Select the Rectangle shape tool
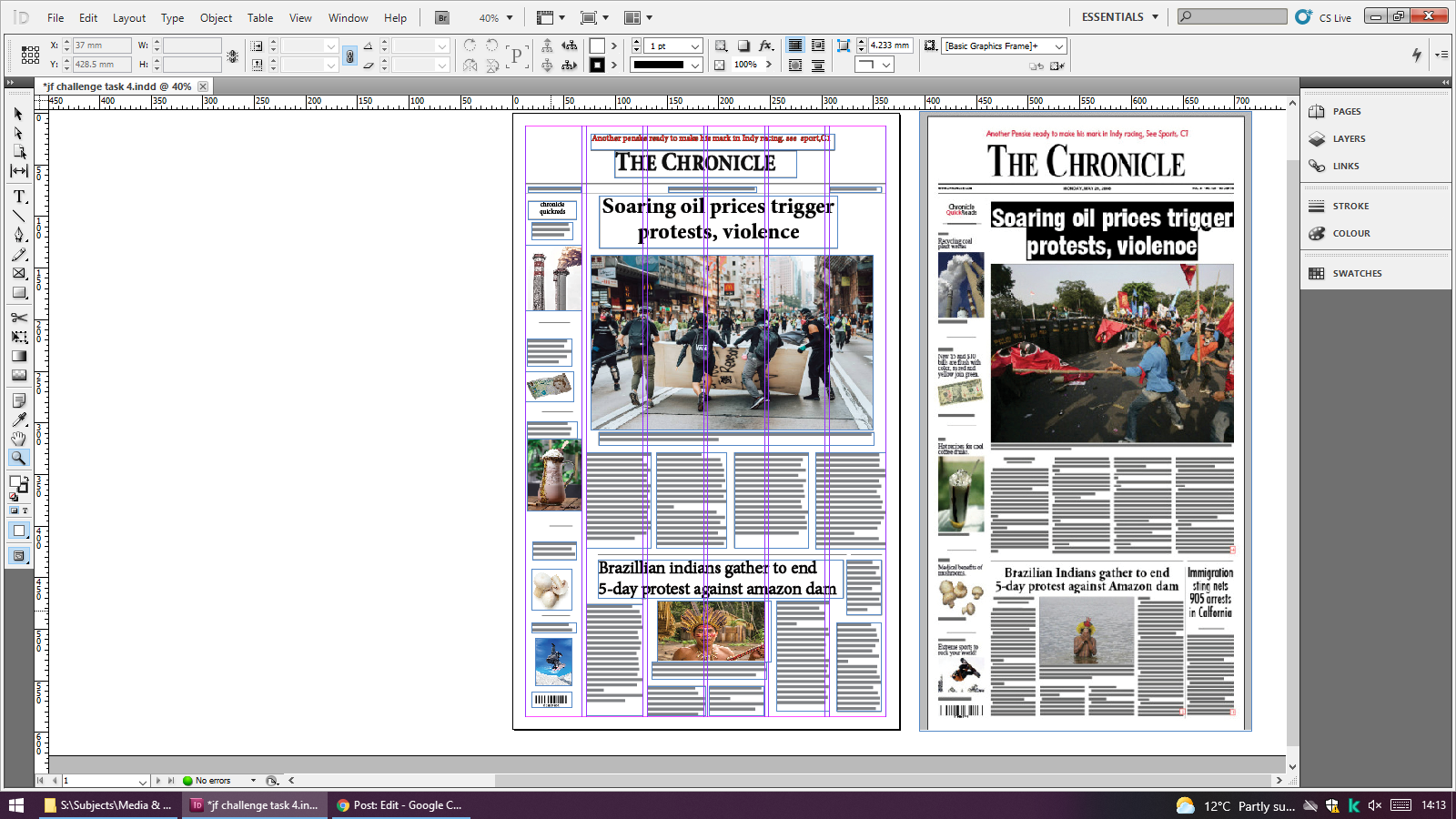 18,292
